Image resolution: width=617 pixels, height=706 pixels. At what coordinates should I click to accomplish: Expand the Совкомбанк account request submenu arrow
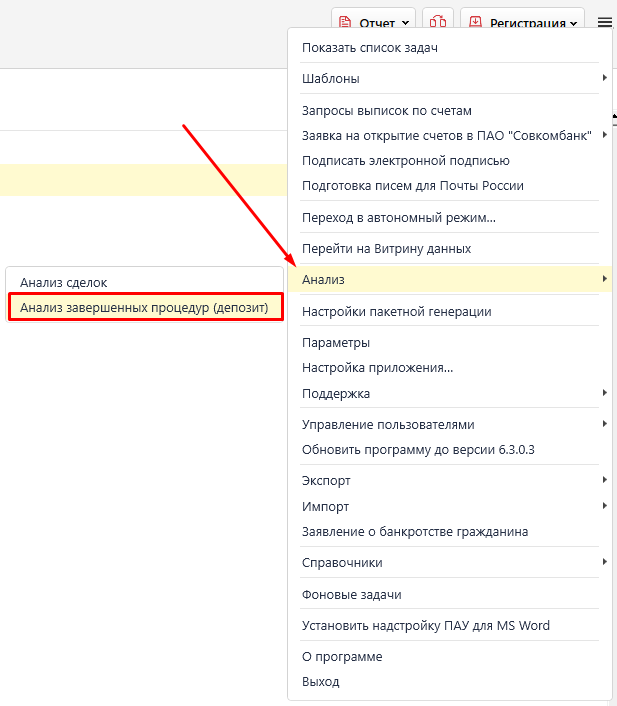click(605, 135)
